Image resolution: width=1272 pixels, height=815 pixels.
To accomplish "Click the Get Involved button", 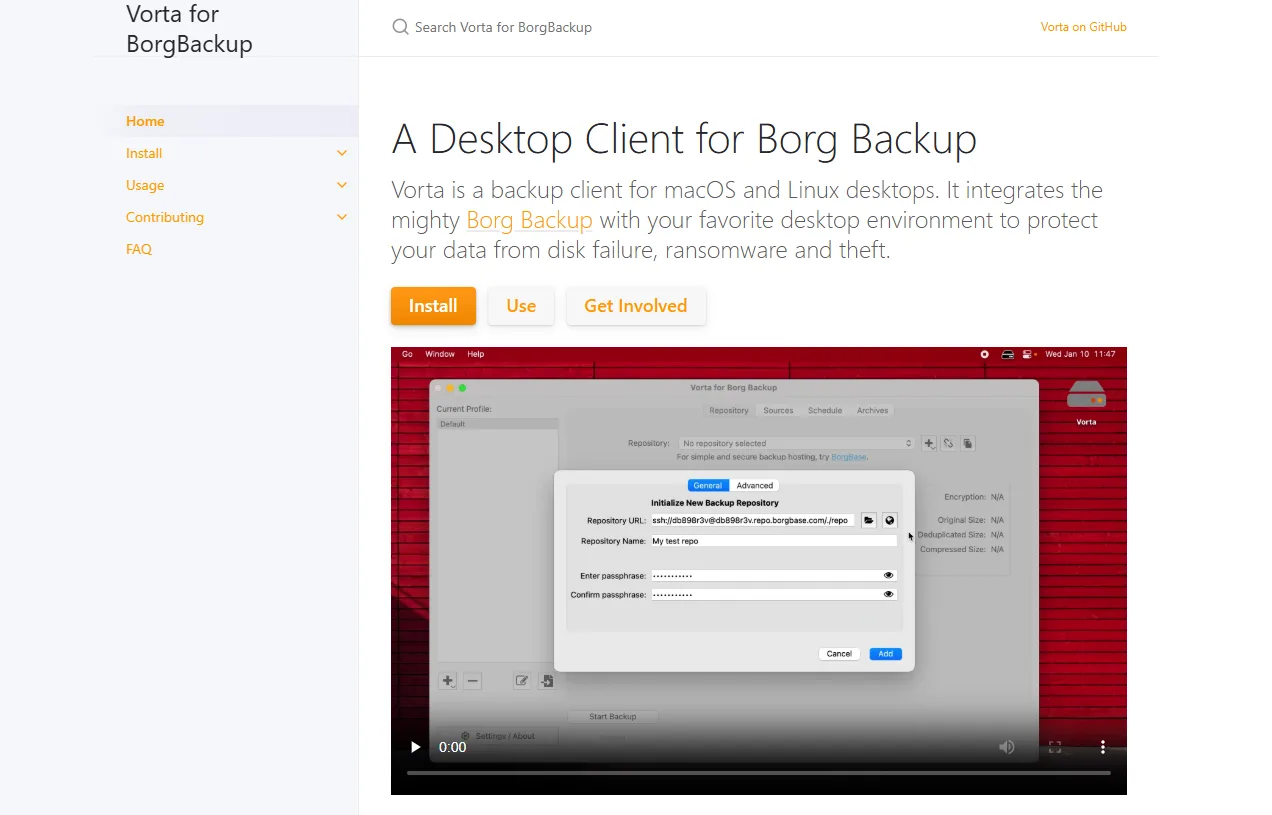I will click(x=636, y=306).
